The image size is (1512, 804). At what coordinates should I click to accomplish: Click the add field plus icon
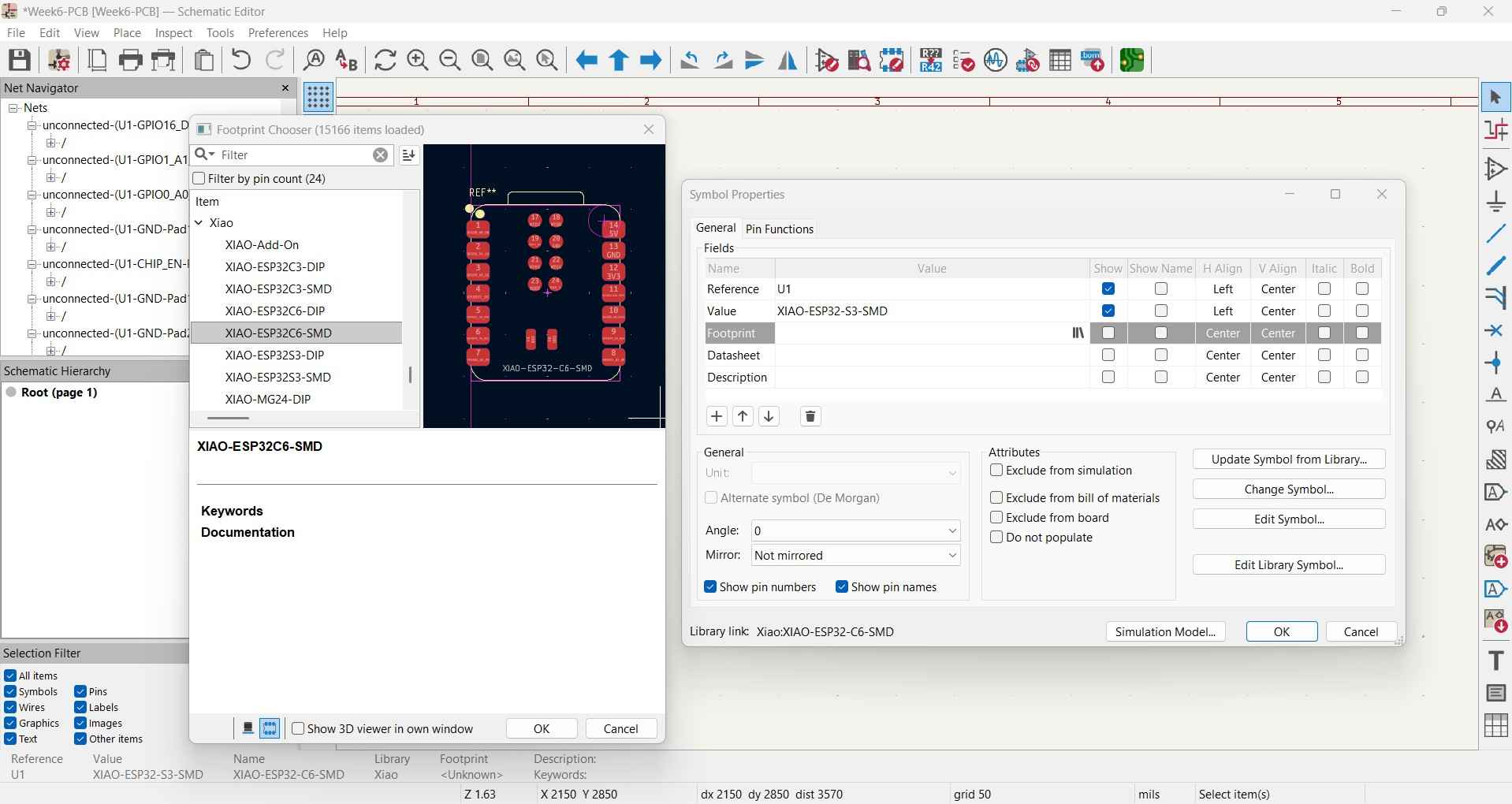tap(717, 416)
